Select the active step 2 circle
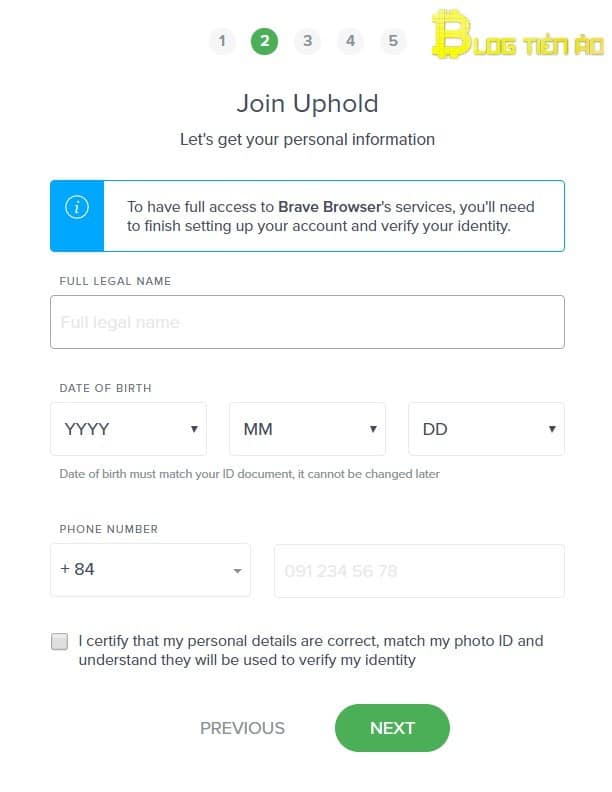 (x=265, y=41)
